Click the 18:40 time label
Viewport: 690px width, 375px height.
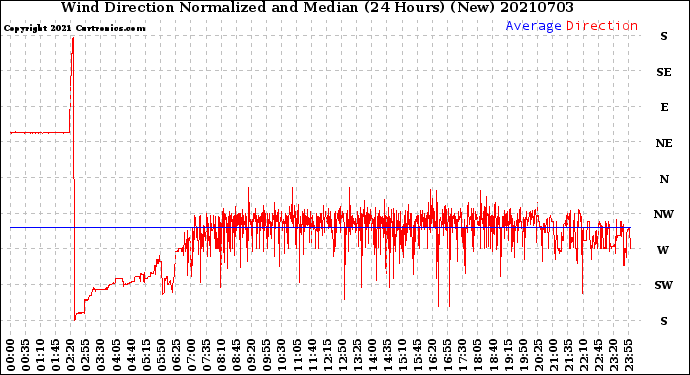492,356
